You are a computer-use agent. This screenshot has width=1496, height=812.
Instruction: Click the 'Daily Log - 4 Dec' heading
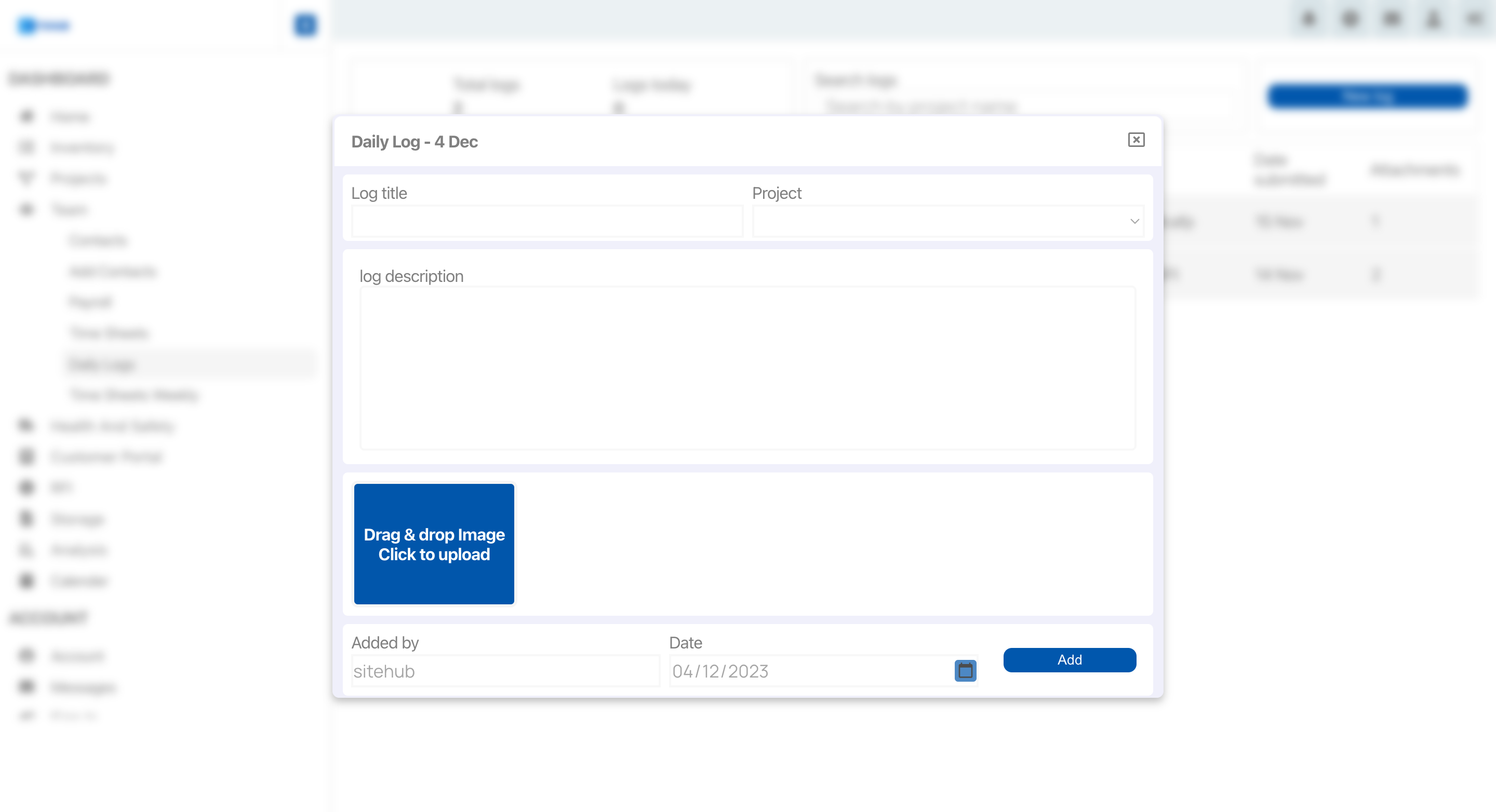click(x=415, y=142)
